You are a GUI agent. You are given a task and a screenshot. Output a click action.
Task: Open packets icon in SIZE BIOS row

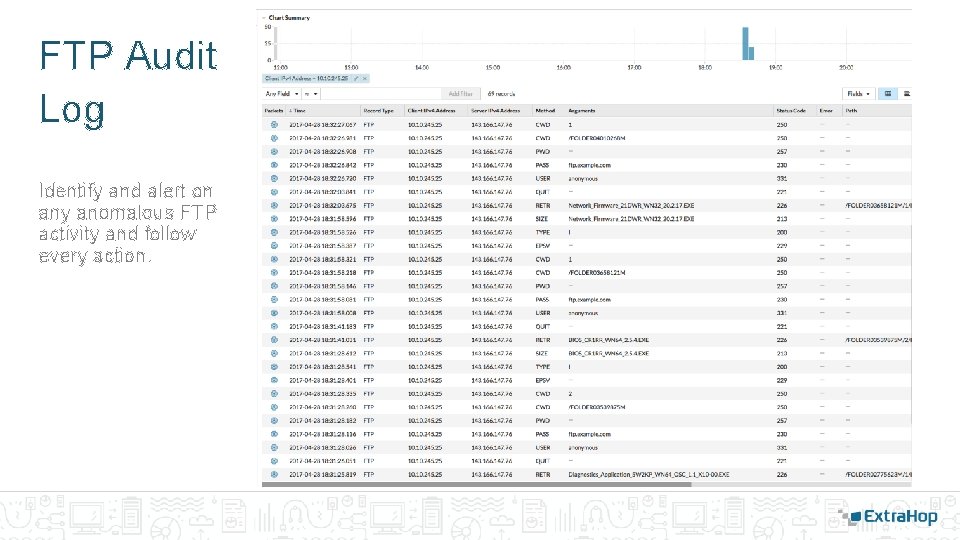point(274,353)
